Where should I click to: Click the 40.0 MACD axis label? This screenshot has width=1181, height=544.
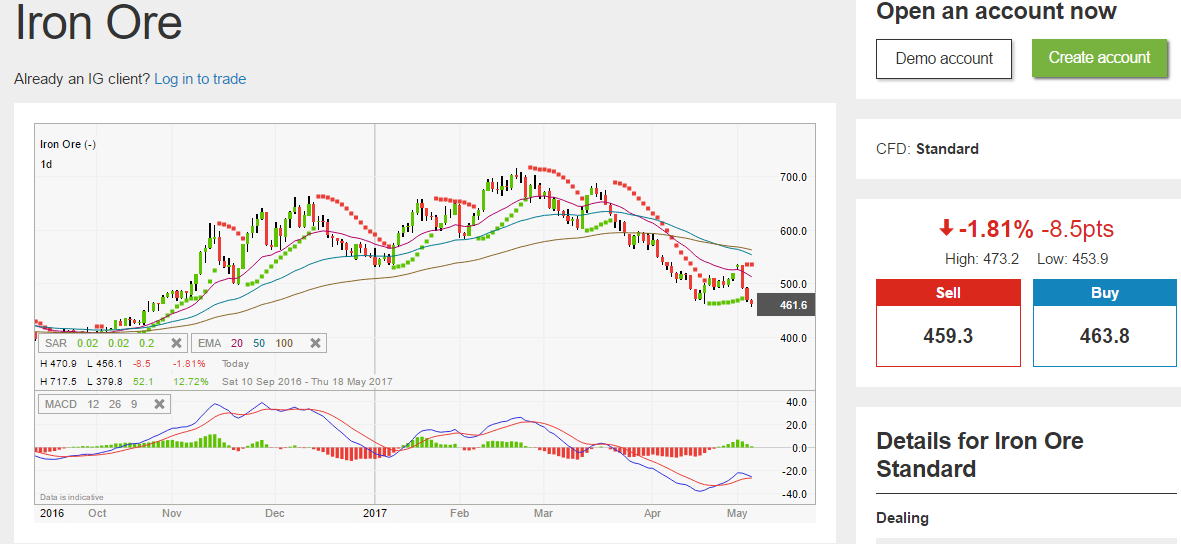(x=796, y=402)
